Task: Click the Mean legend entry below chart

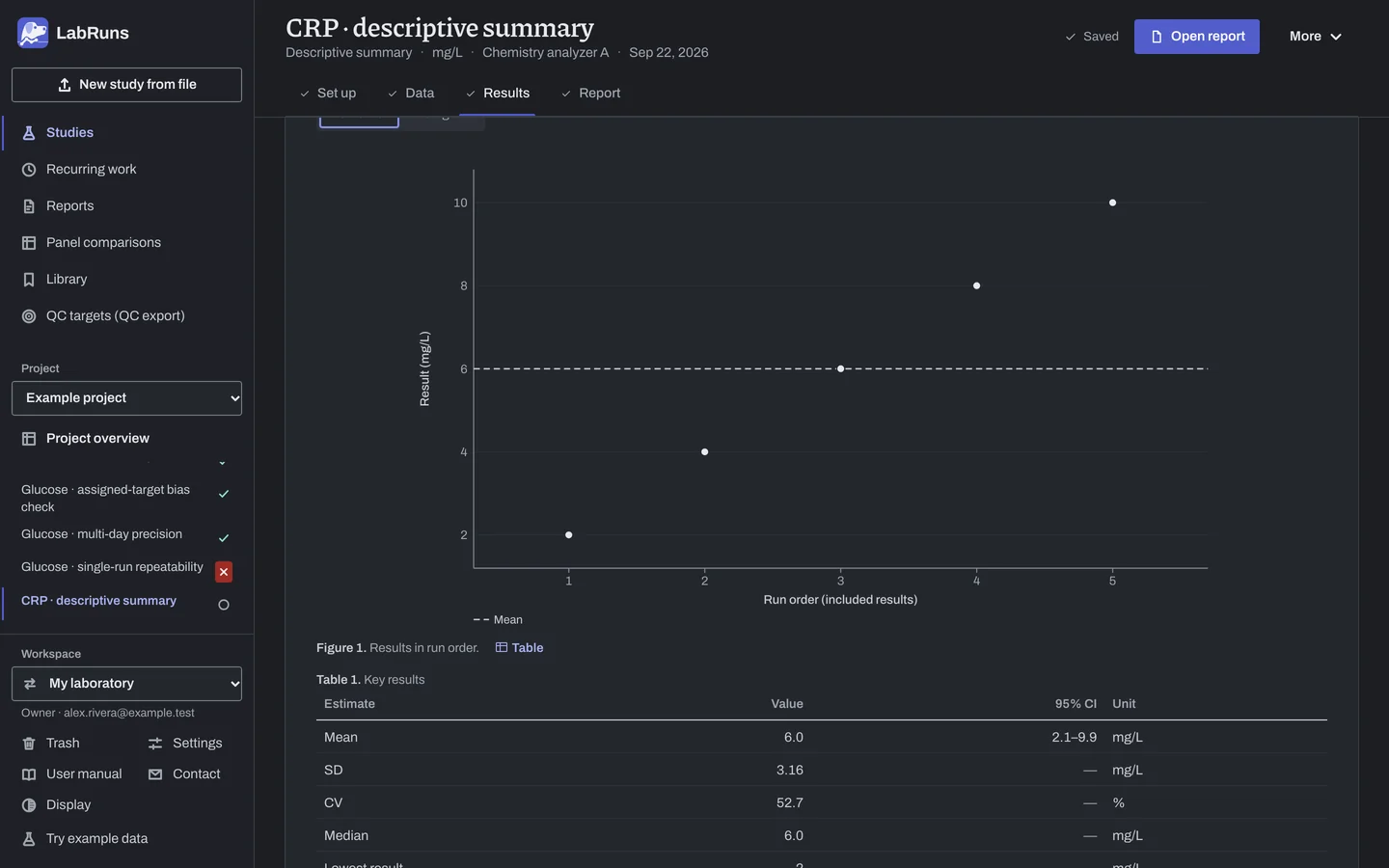Action: (x=498, y=620)
